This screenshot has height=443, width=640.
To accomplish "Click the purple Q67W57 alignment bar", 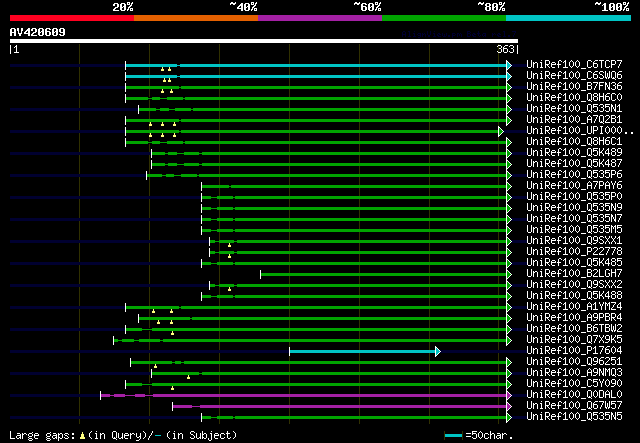I will click(x=340, y=407).
